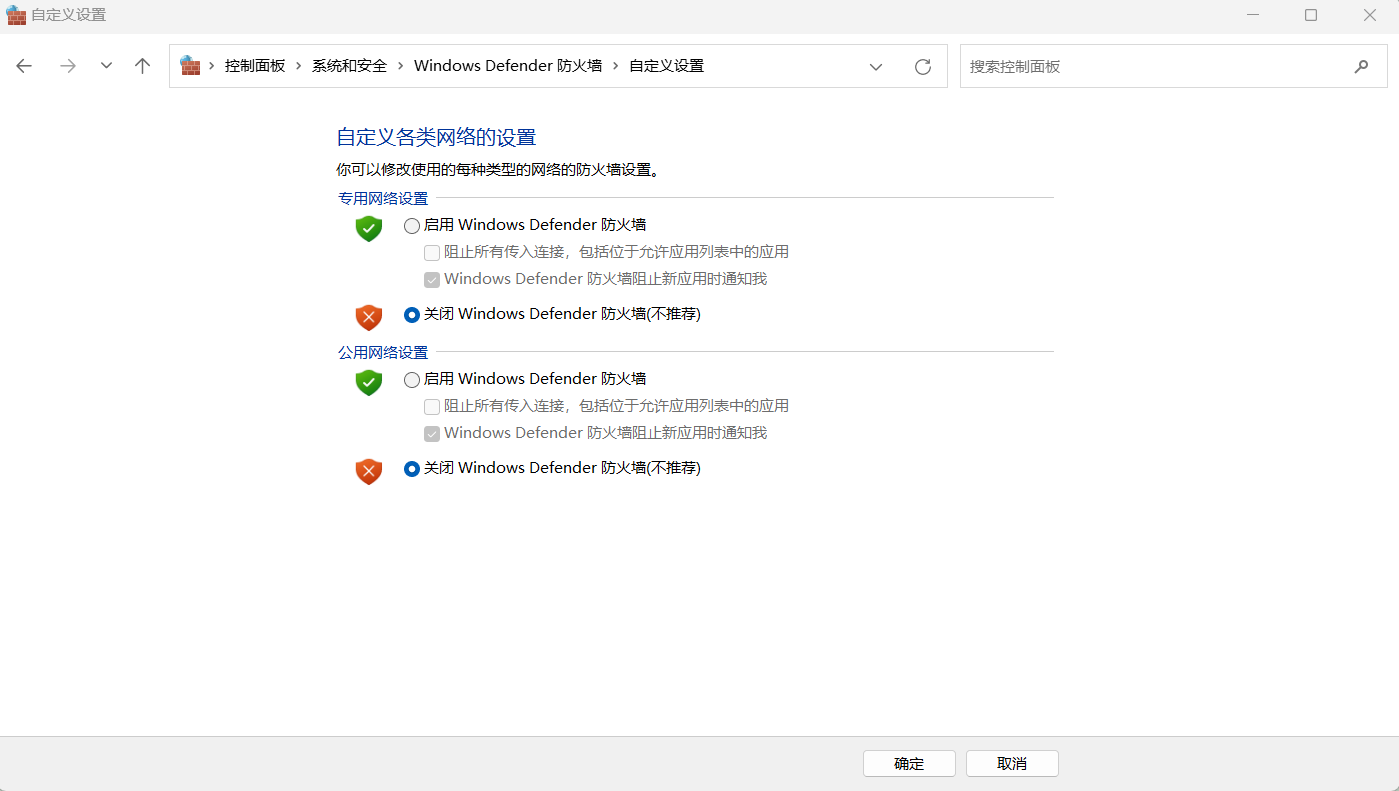
Task: Go up one level with up arrow
Action: (x=142, y=66)
